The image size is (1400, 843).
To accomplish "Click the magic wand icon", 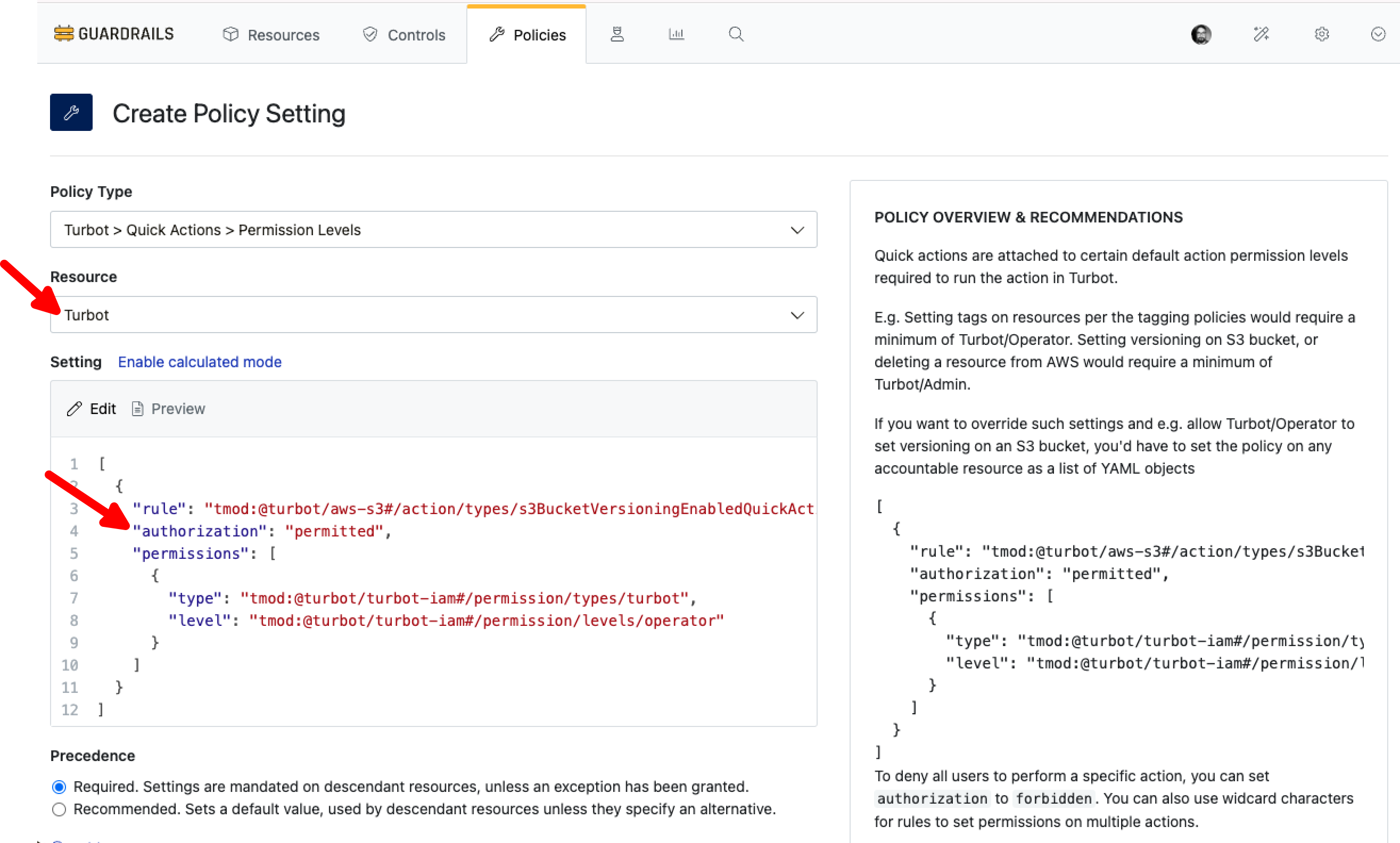I will [1261, 35].
